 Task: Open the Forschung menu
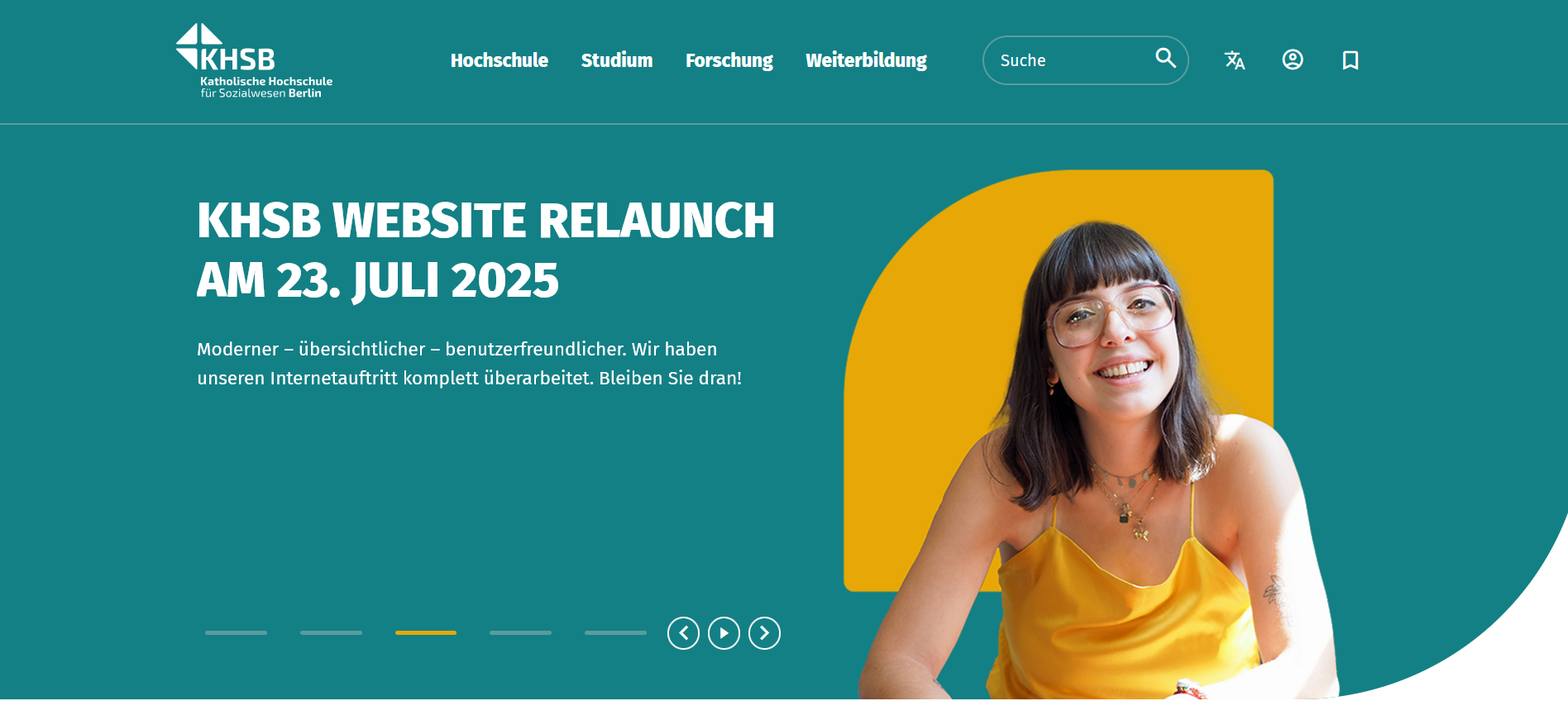pyautogui.click(x=729, y=60)
